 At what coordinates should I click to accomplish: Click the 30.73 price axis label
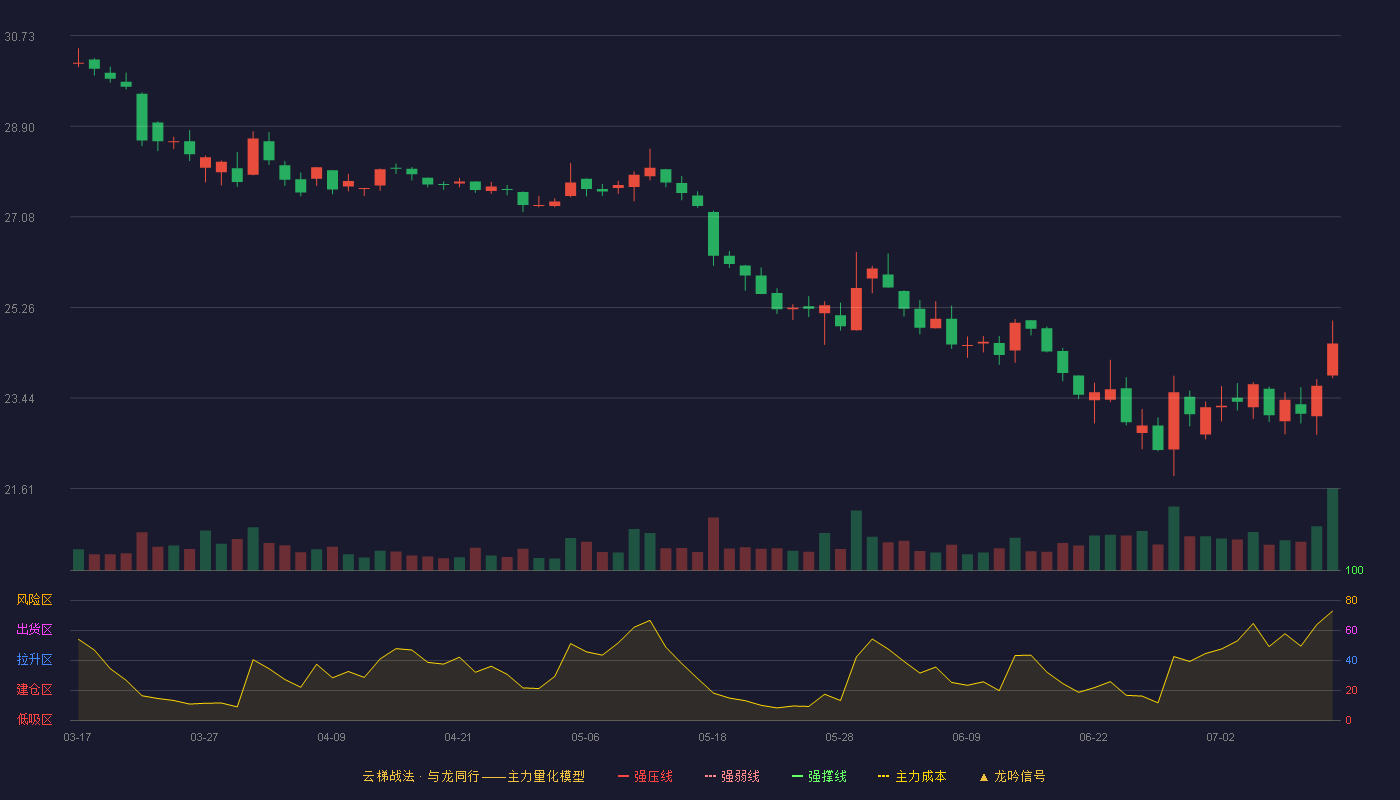[x=19, y=36]
